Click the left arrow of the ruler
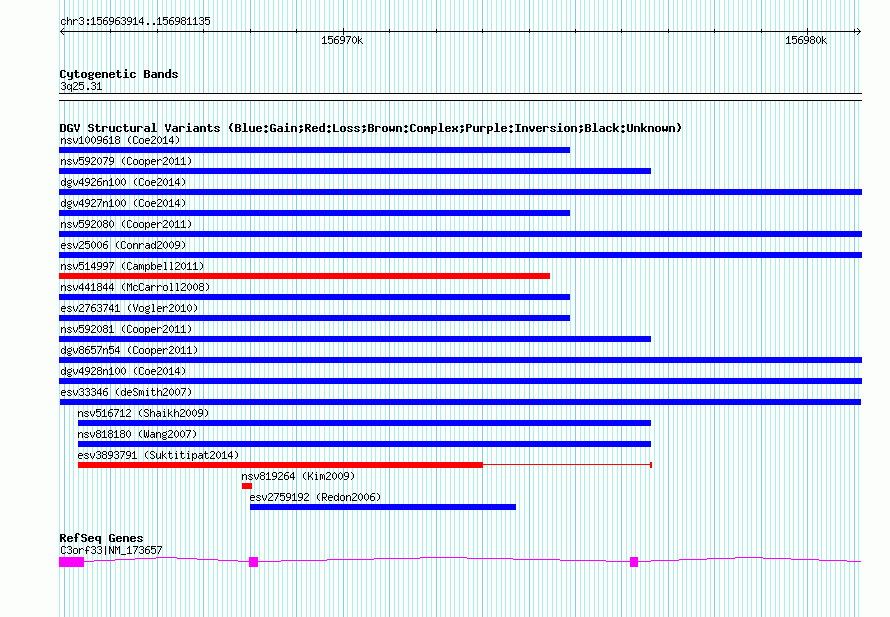 click(x=62, y=32)
